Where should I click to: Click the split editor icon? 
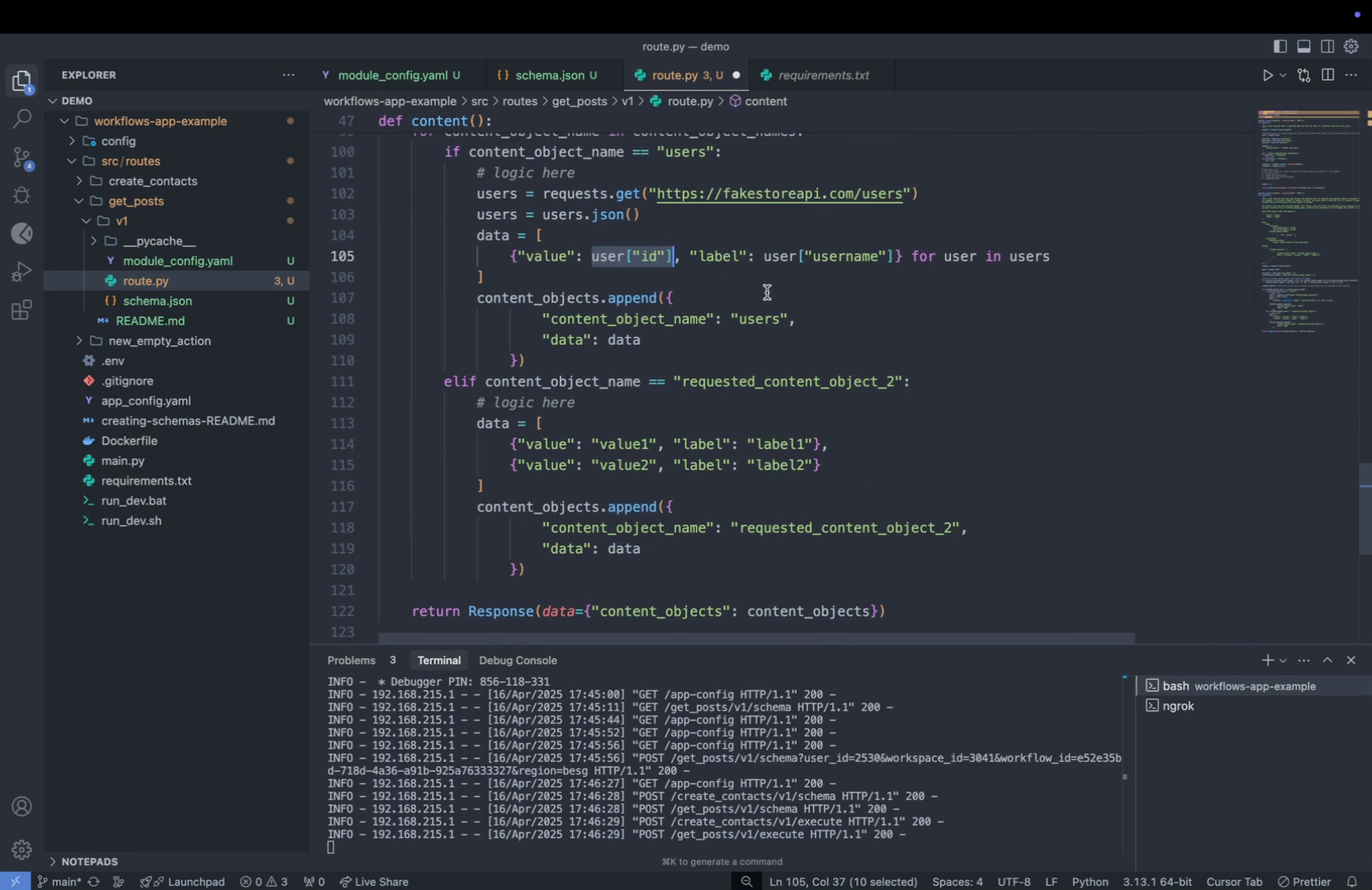click(1327, 75)
